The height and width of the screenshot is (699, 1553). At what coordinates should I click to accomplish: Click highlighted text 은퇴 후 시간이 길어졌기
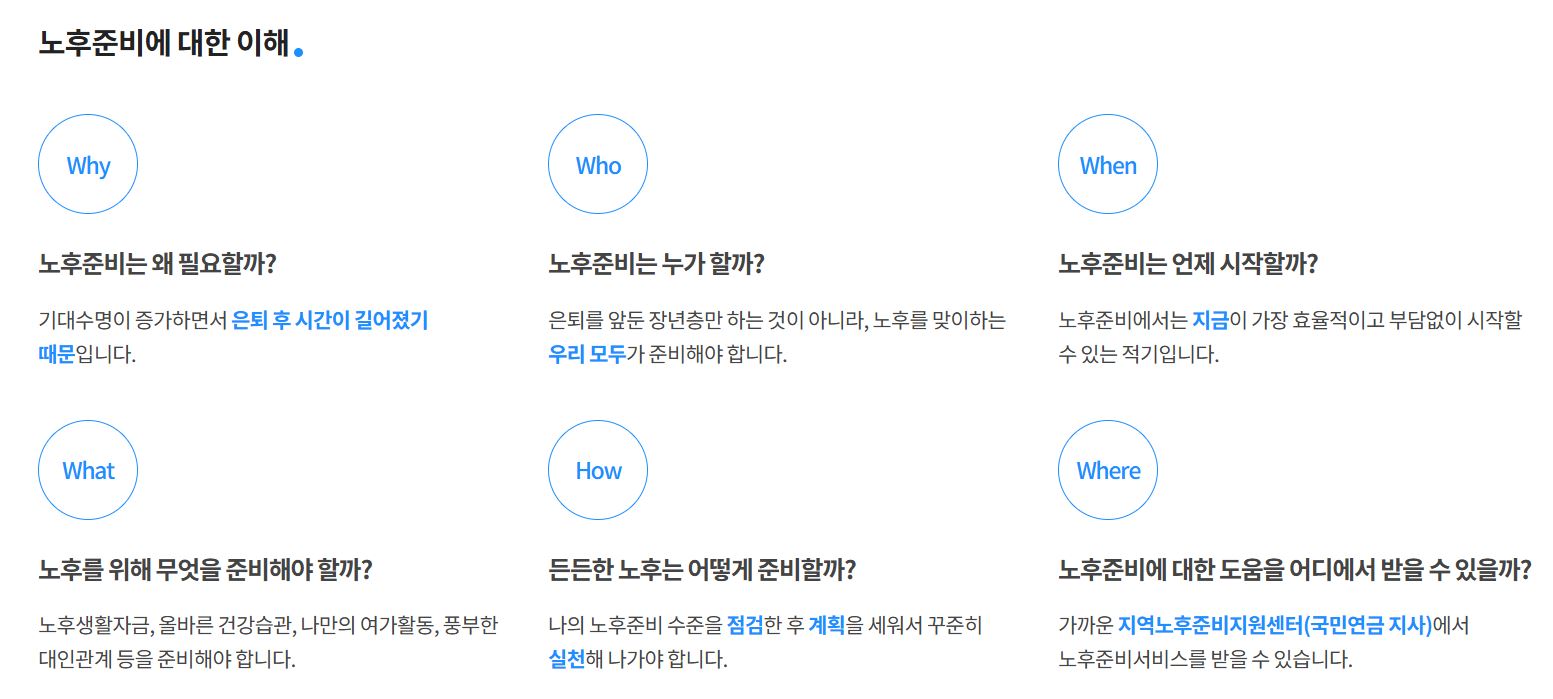(330, 321)
